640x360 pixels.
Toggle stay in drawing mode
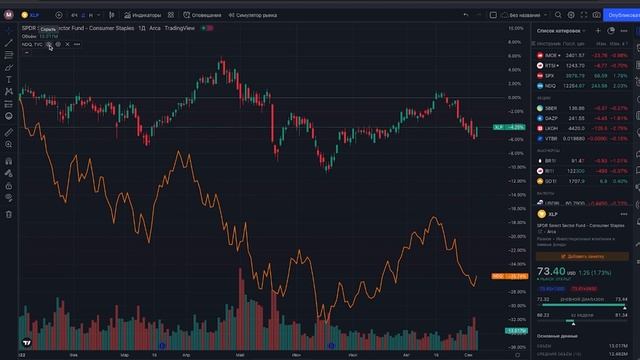tap(9, 173)
